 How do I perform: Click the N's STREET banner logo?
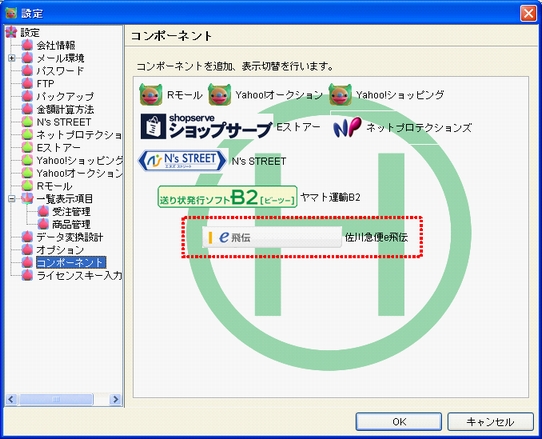pos(182,161)
